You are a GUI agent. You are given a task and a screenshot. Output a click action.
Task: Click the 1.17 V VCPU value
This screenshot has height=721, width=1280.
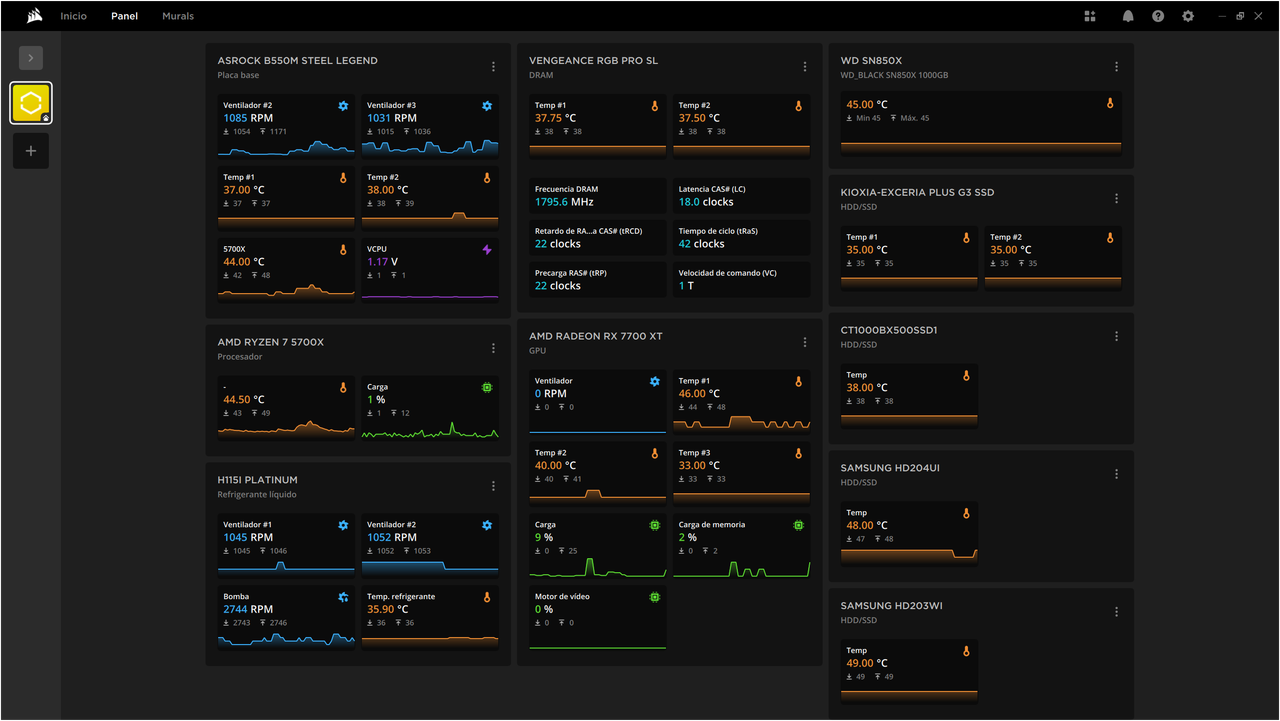(x=382, y=262)
